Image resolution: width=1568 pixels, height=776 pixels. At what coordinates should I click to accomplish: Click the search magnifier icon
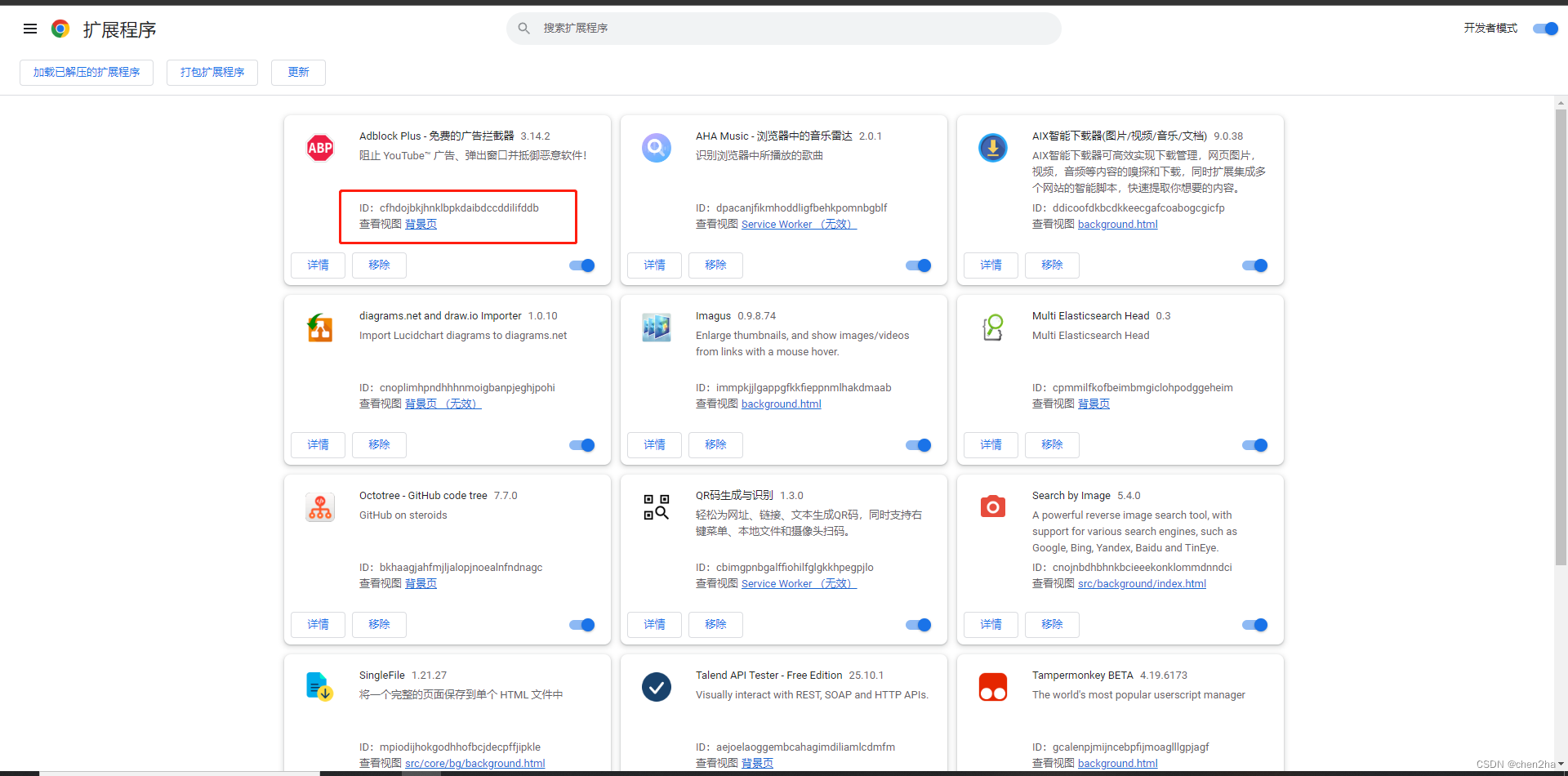pyautogui.click(x=524, y=29)
